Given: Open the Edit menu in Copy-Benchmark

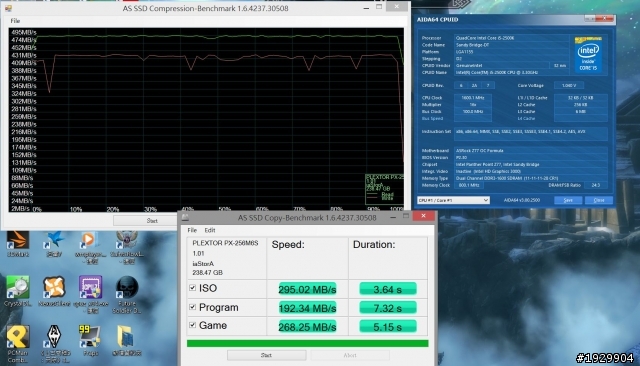Looking at the screenshot, I should click(x=210, y=230).
